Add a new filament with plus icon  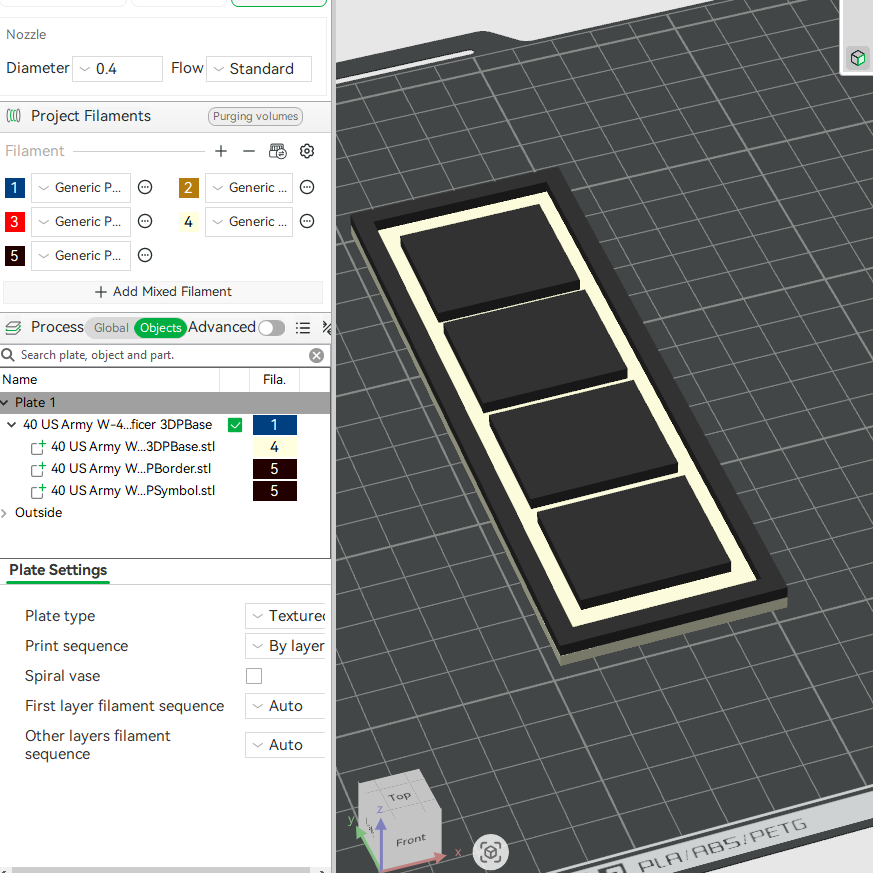click(x=221, y=151)
